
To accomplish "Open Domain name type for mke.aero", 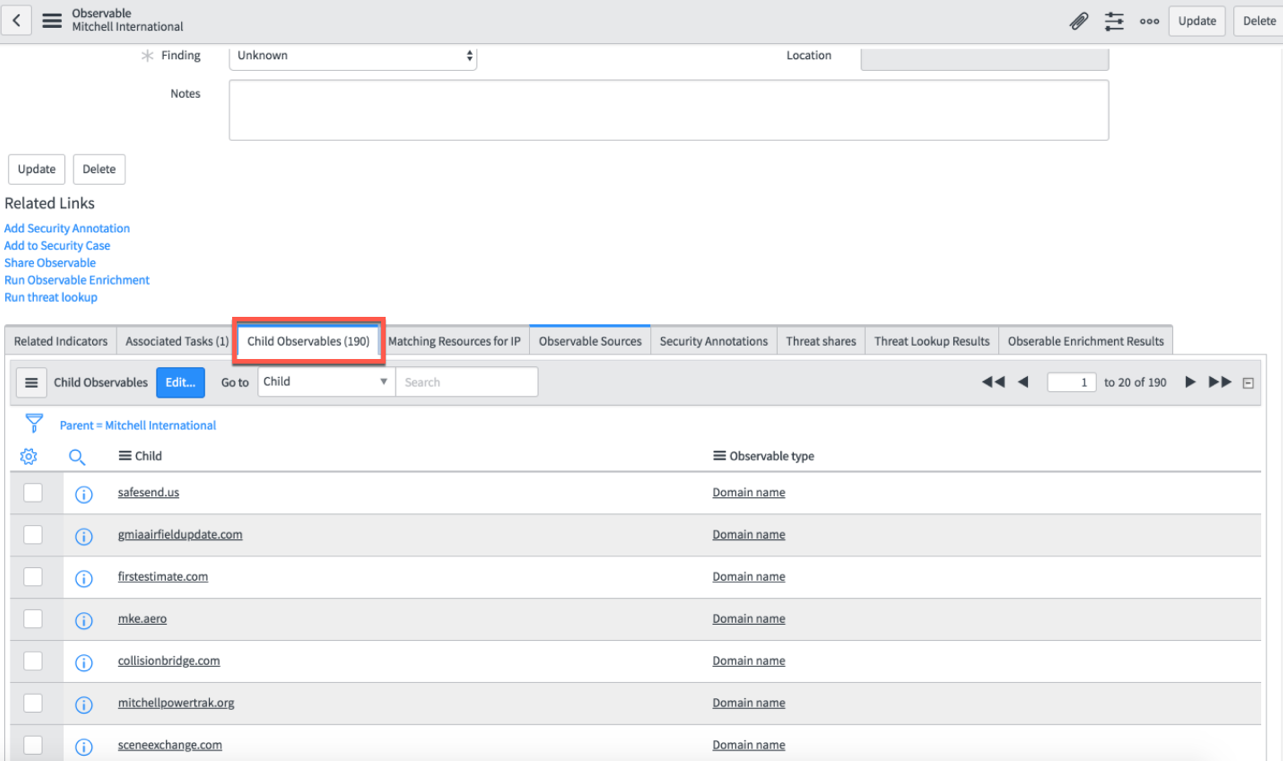I will click(748, 619).
